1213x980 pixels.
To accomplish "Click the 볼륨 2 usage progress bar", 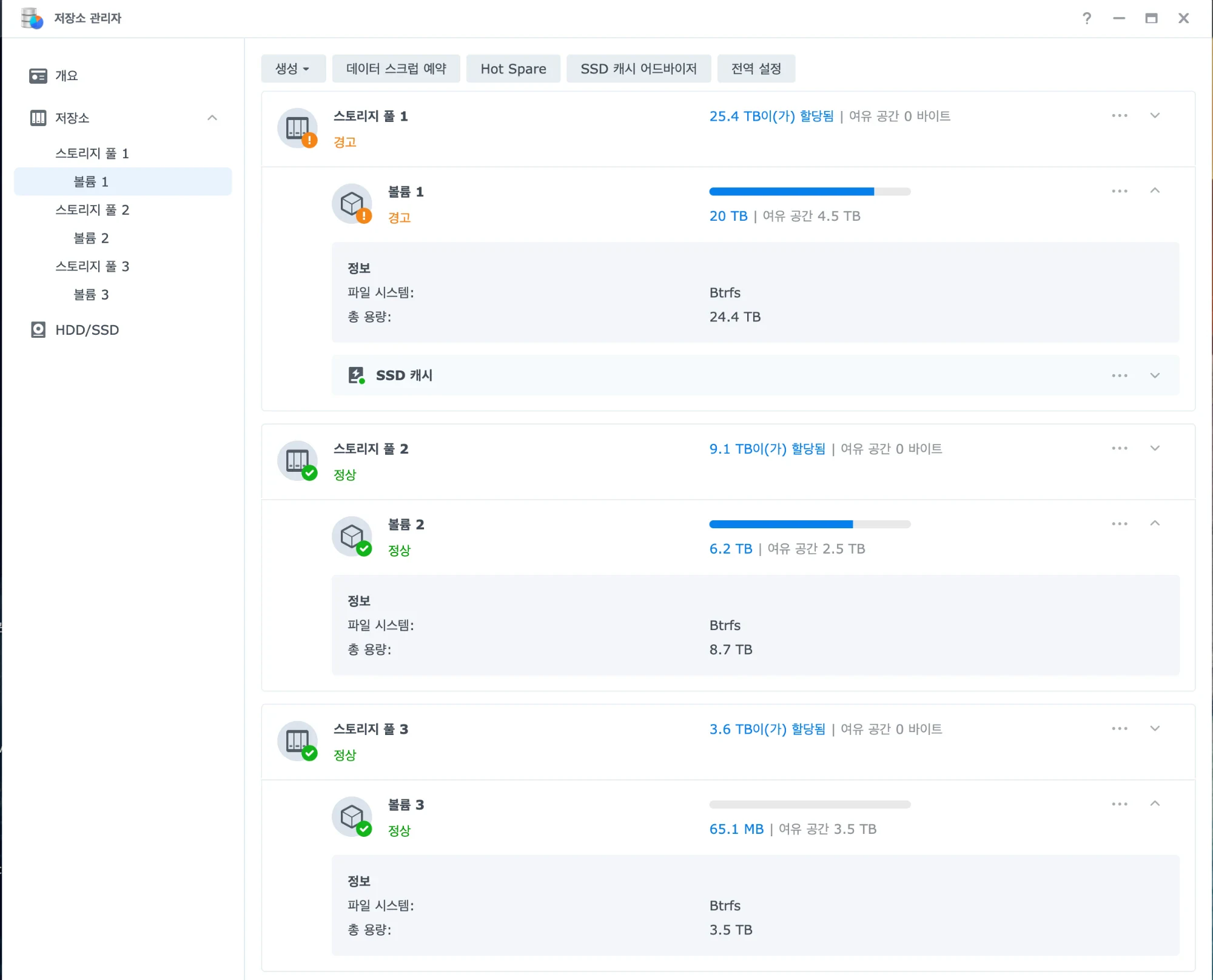I will 810,525.
